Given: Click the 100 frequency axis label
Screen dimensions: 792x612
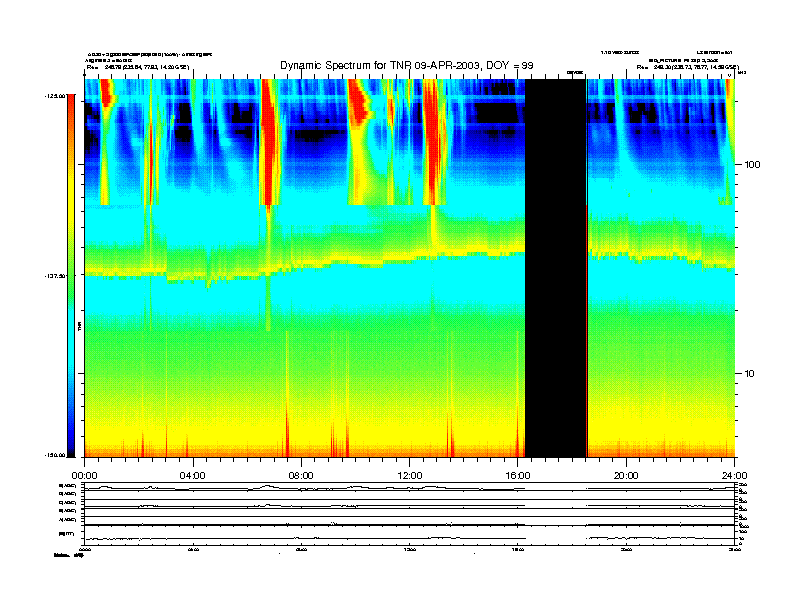Looking at the screenshot, I should tap(752, 165).
